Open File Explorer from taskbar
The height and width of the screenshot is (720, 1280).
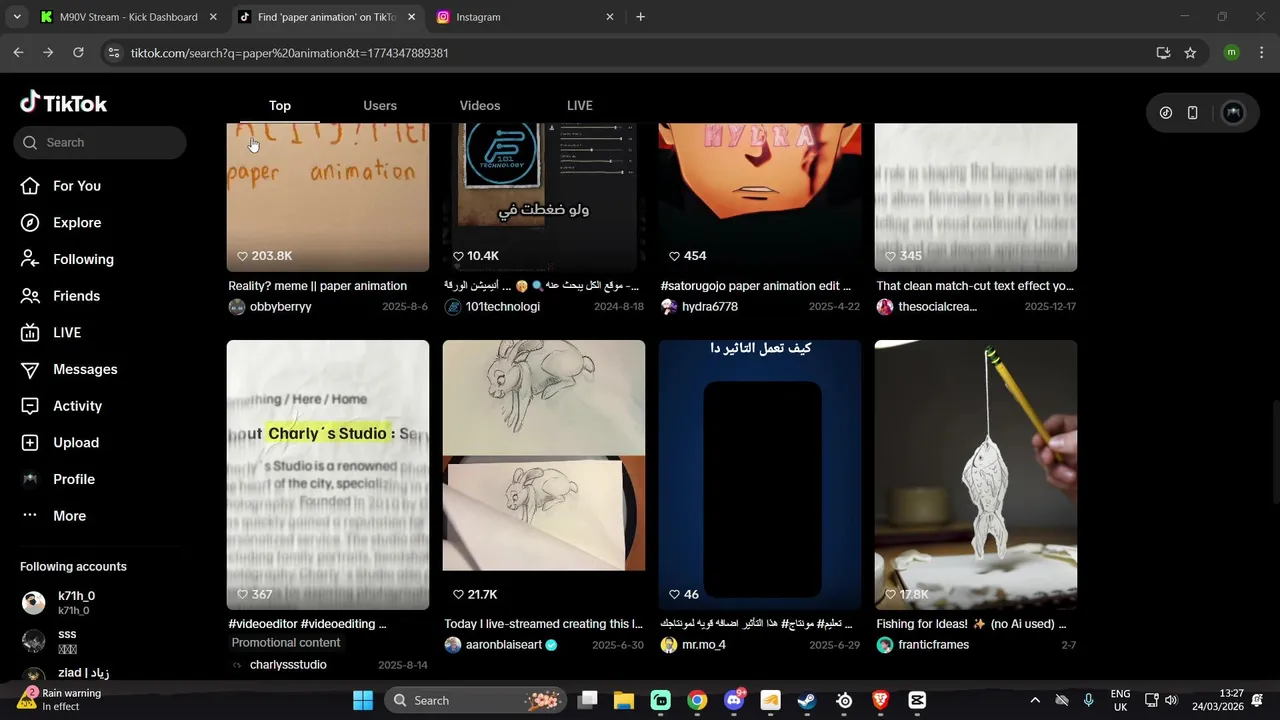[x=624, y=700]
